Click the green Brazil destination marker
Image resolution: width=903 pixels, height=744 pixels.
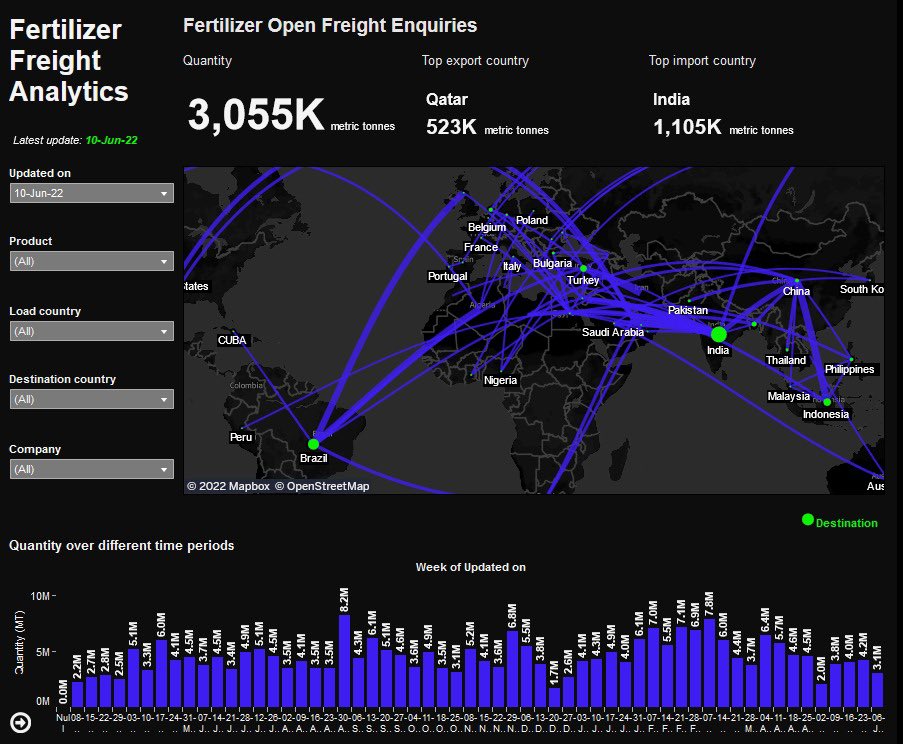pos(313,444)
